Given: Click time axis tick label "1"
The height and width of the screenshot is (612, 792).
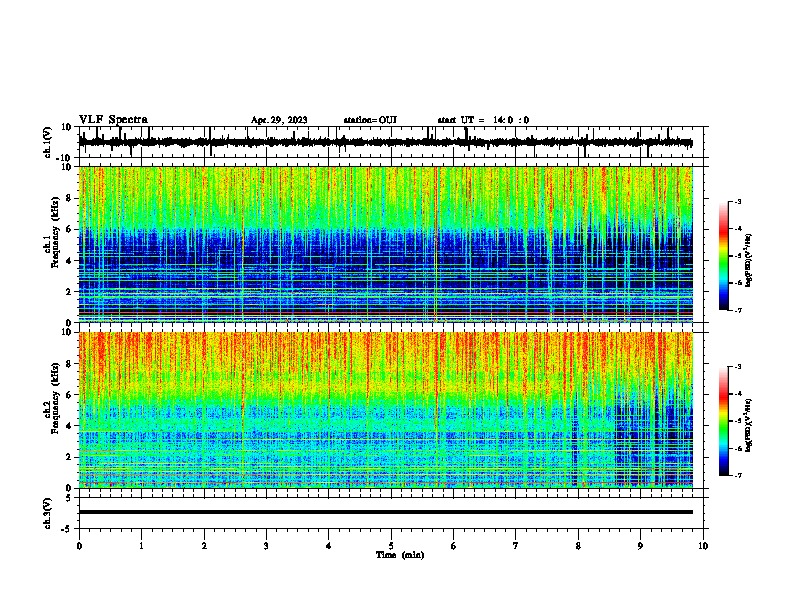Looking at the screenshot, I should (141, 546).
